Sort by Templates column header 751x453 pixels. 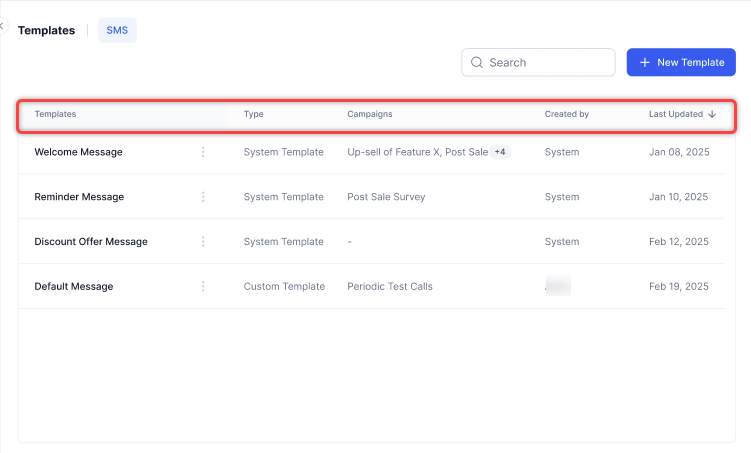[x=55, y=114]
